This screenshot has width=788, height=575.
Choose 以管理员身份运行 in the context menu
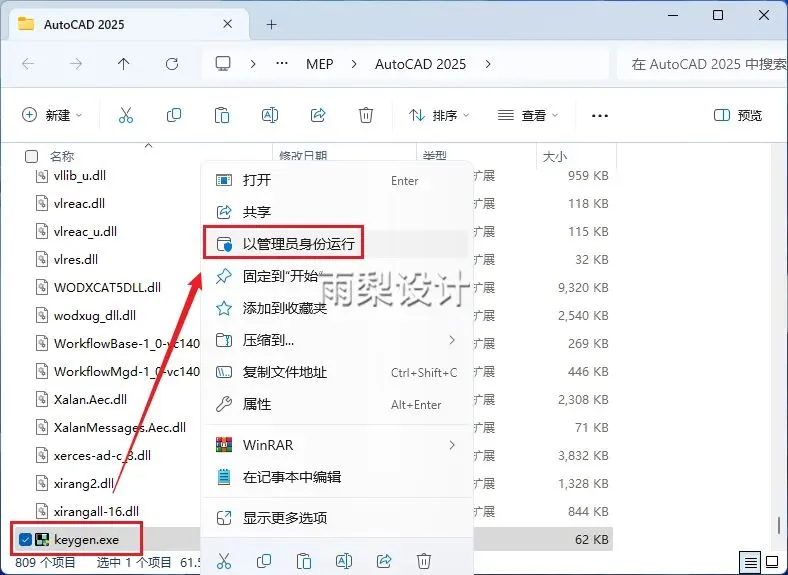tap(337, 244)
